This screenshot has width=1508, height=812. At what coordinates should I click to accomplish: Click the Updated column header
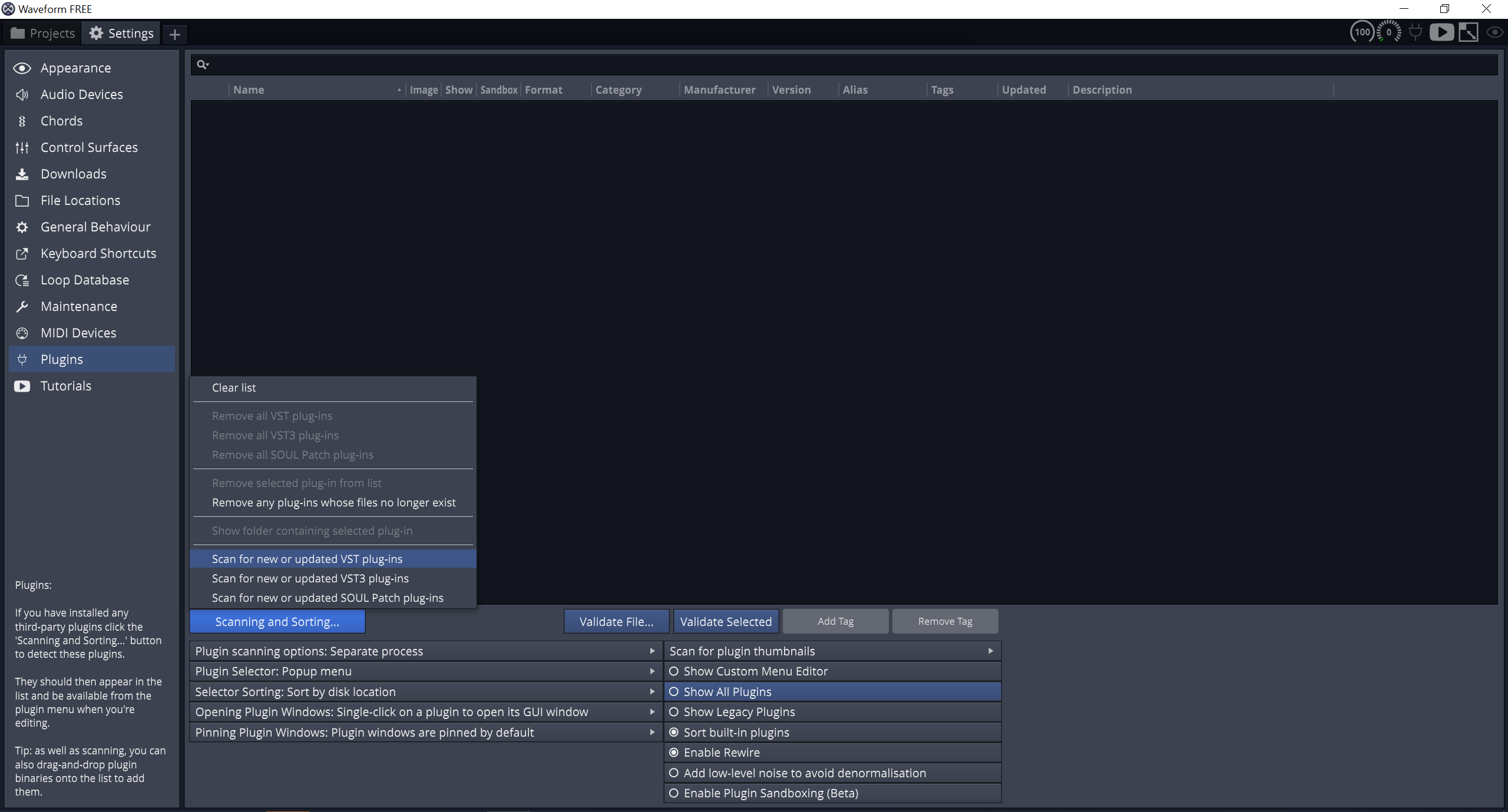(1033, 90)
